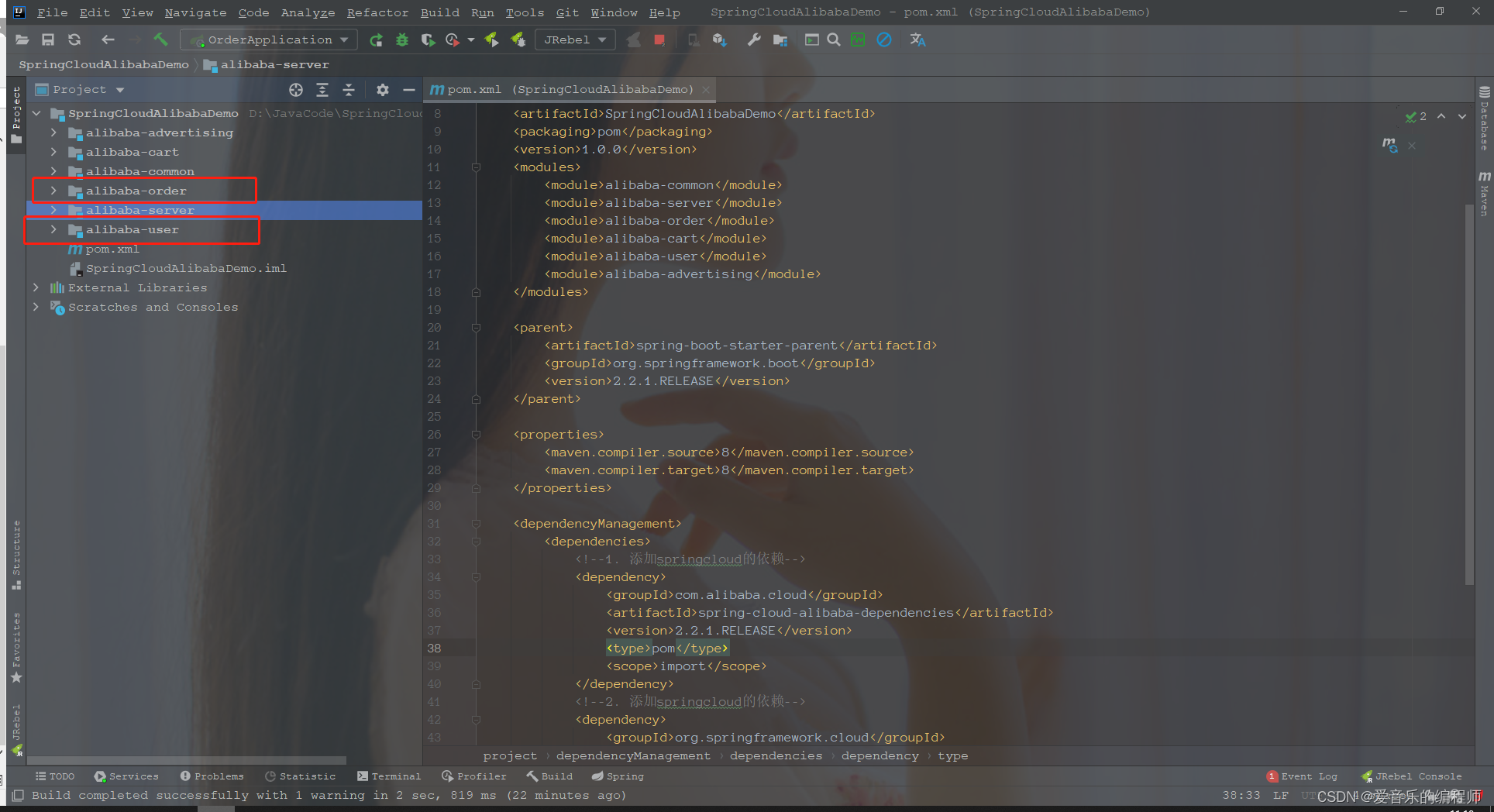Run with coverage shield icon

pyautogui.click(x=428, y=40)
